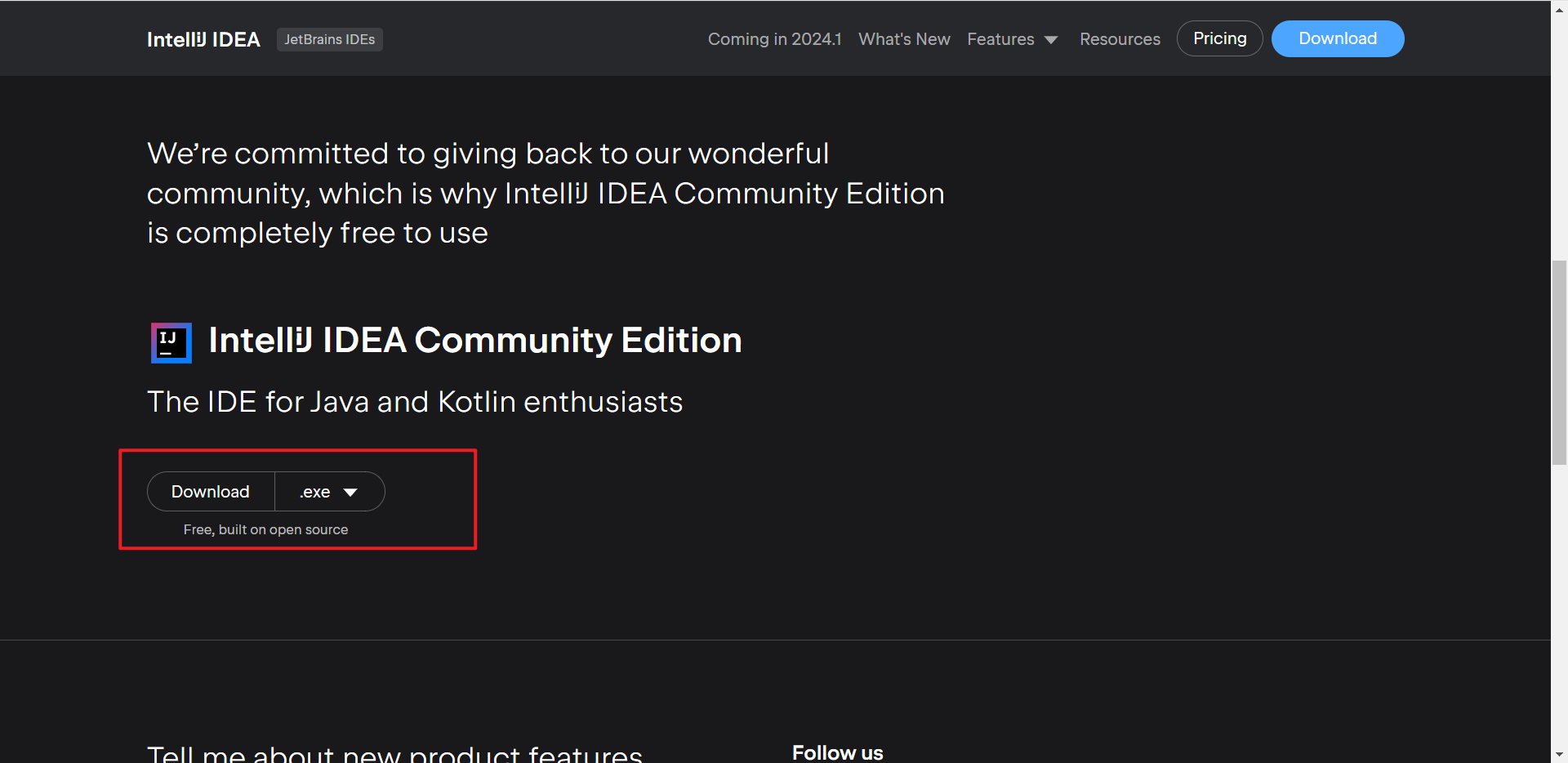The height and width of the screenshot is (763, 1568).
Task: Open the Resources menu
Action: point(1120,38)
